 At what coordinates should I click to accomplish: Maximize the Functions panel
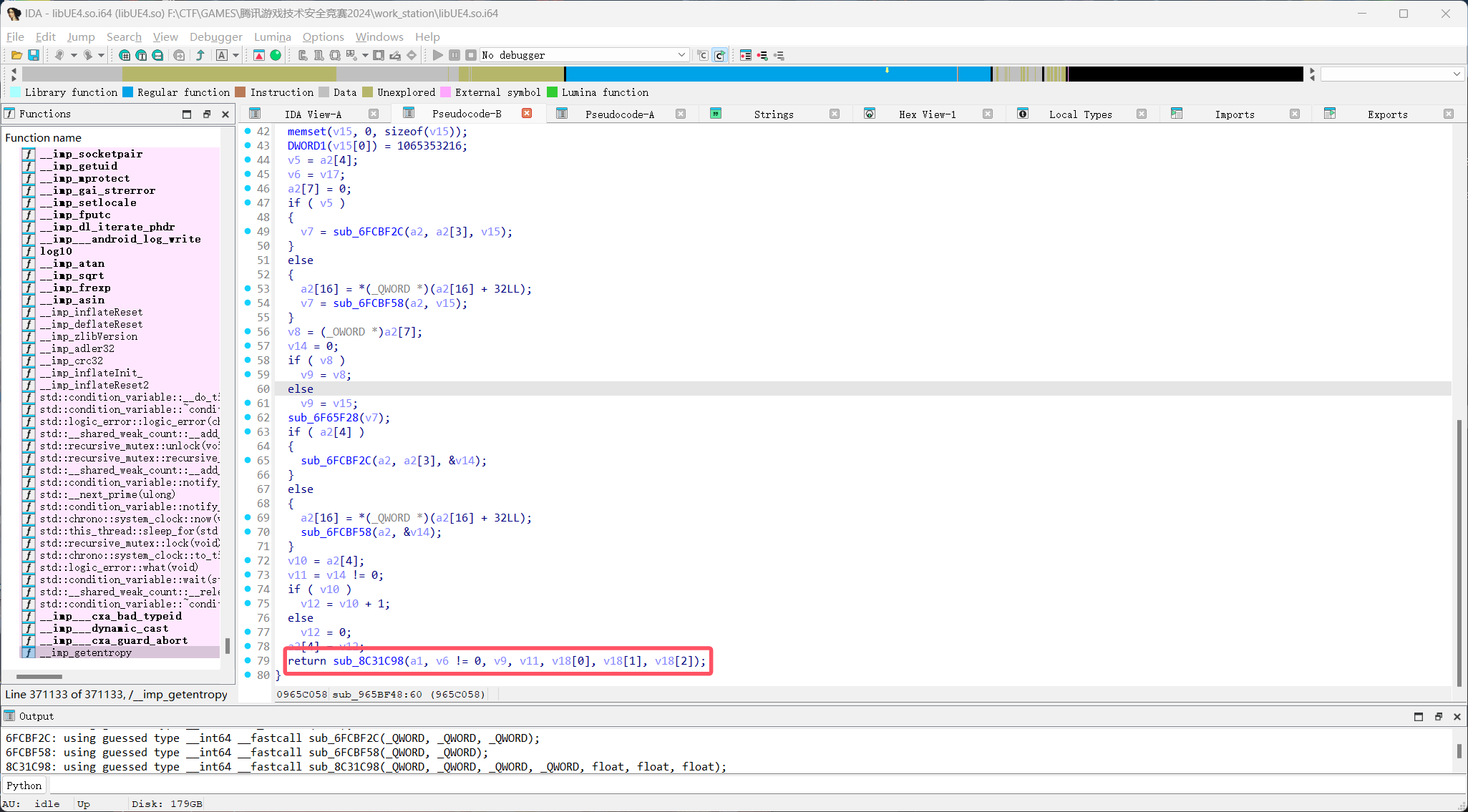[x=187, y=114]
